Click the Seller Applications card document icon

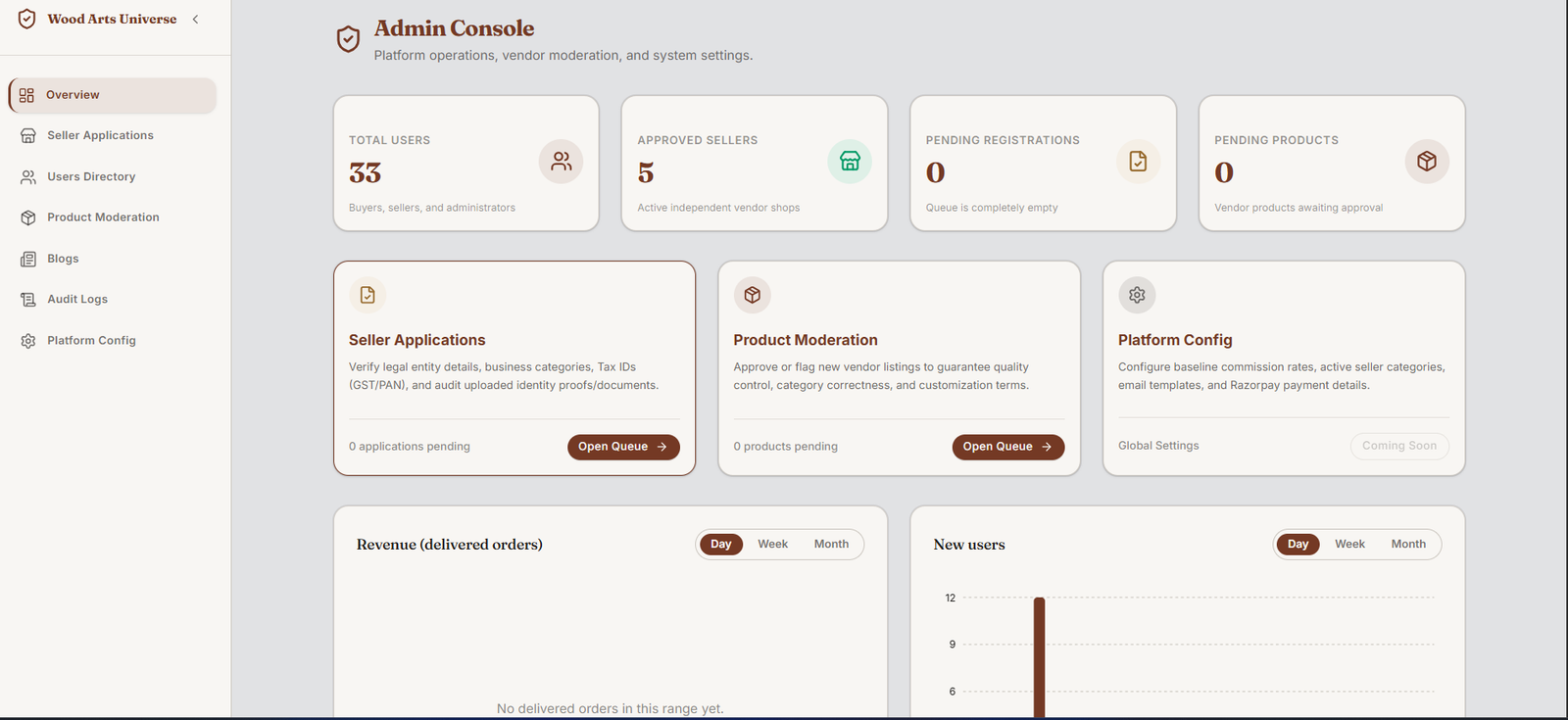367,295
